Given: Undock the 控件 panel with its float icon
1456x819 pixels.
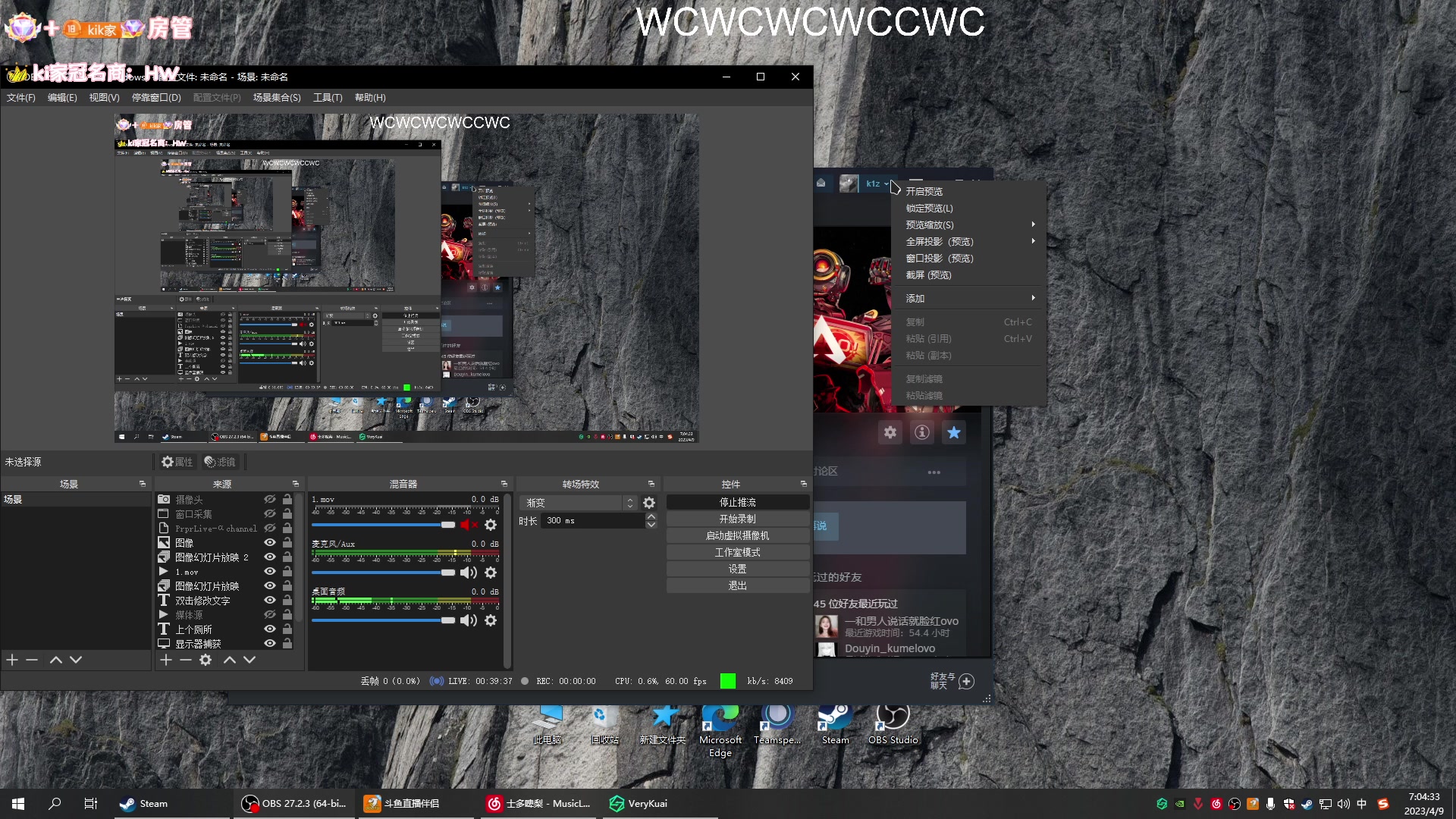Looking at the screenshot, I should pos(804,484).
